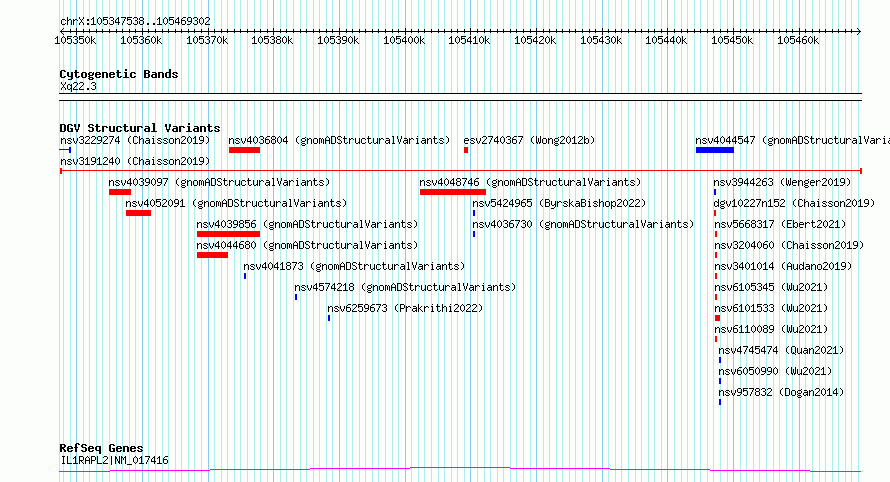890x482 pixels.
Task: Select nsv6050990 (Wu2021) label
Action: 775,371
